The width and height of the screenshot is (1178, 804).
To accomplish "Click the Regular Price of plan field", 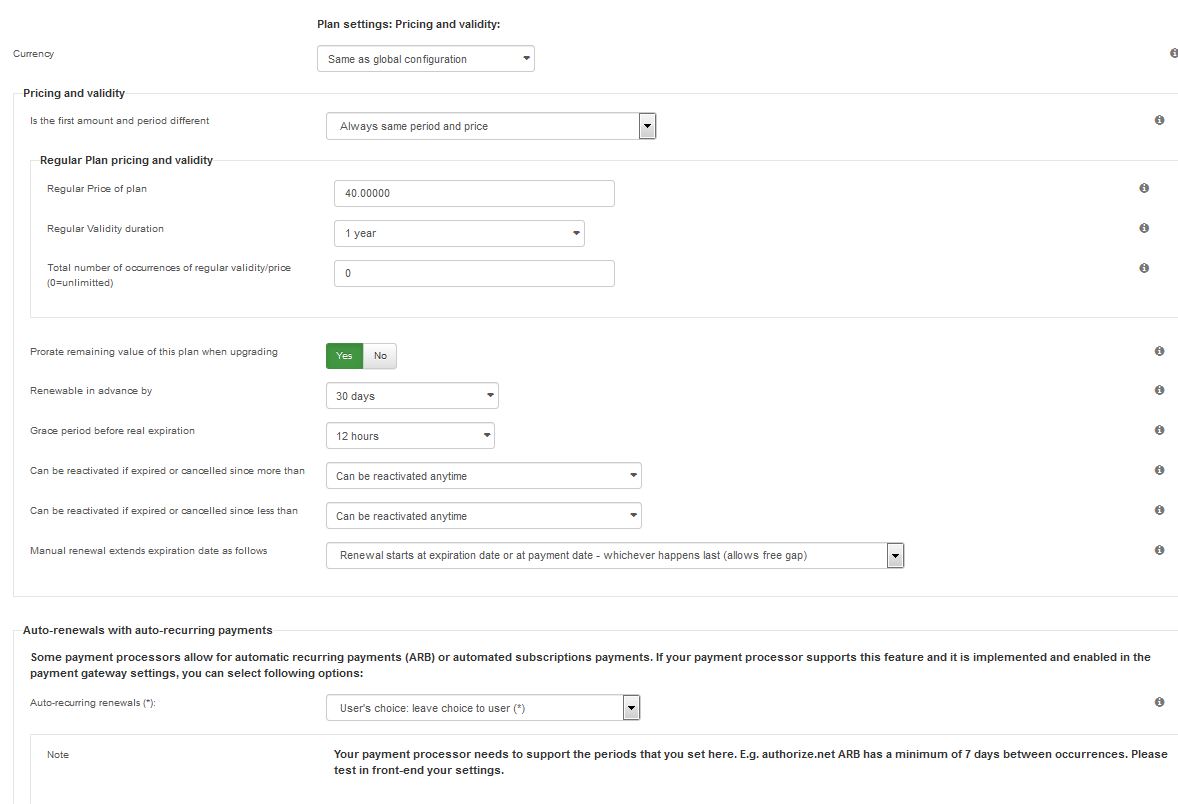I will click(474, 193).
